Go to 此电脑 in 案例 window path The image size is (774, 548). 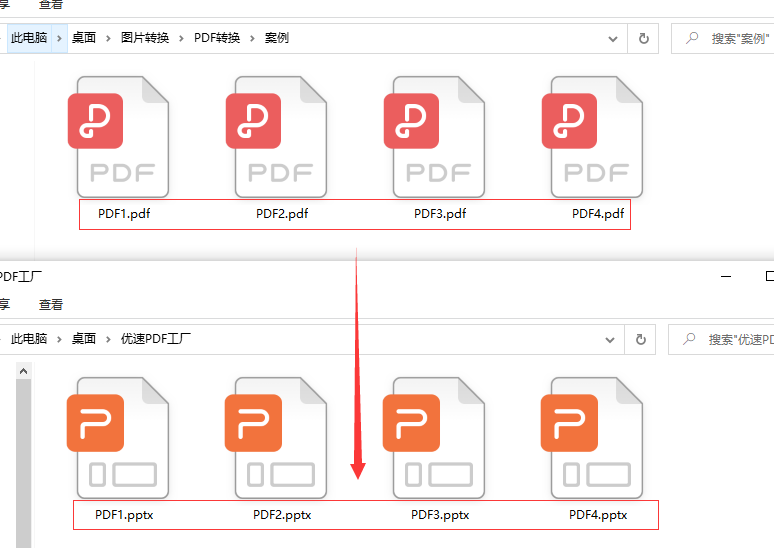[29, 38]
